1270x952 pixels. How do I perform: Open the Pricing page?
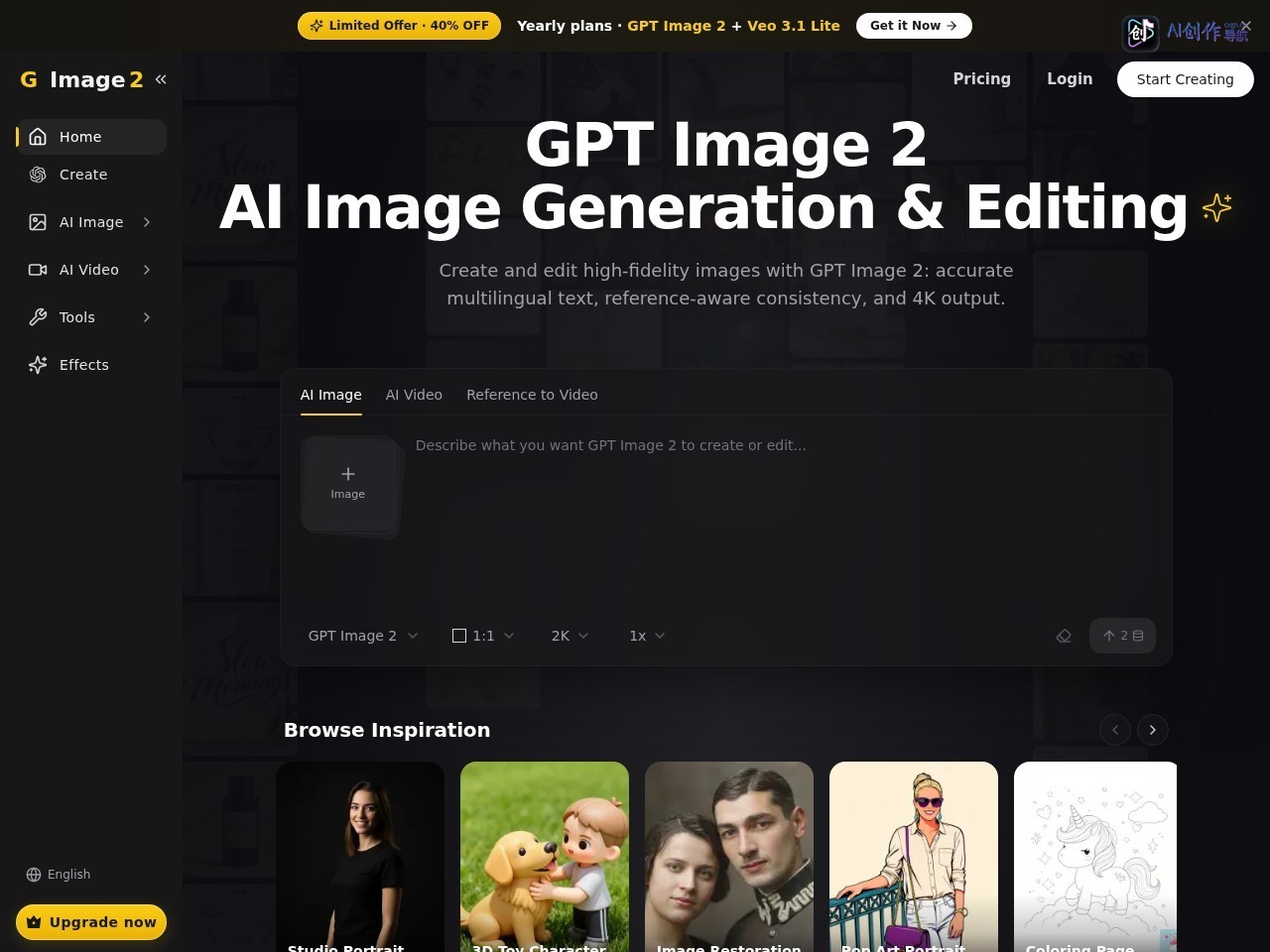[981, 79]
